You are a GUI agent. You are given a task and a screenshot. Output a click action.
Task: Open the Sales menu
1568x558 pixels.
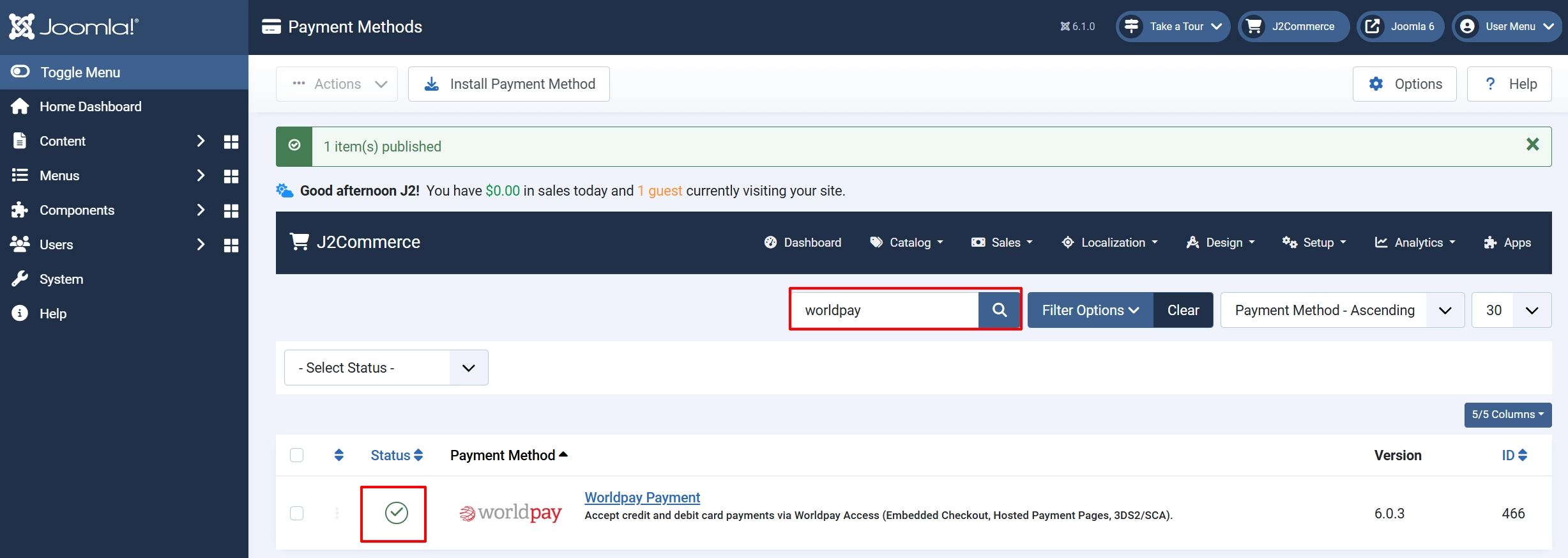(x=1001, y=242)
